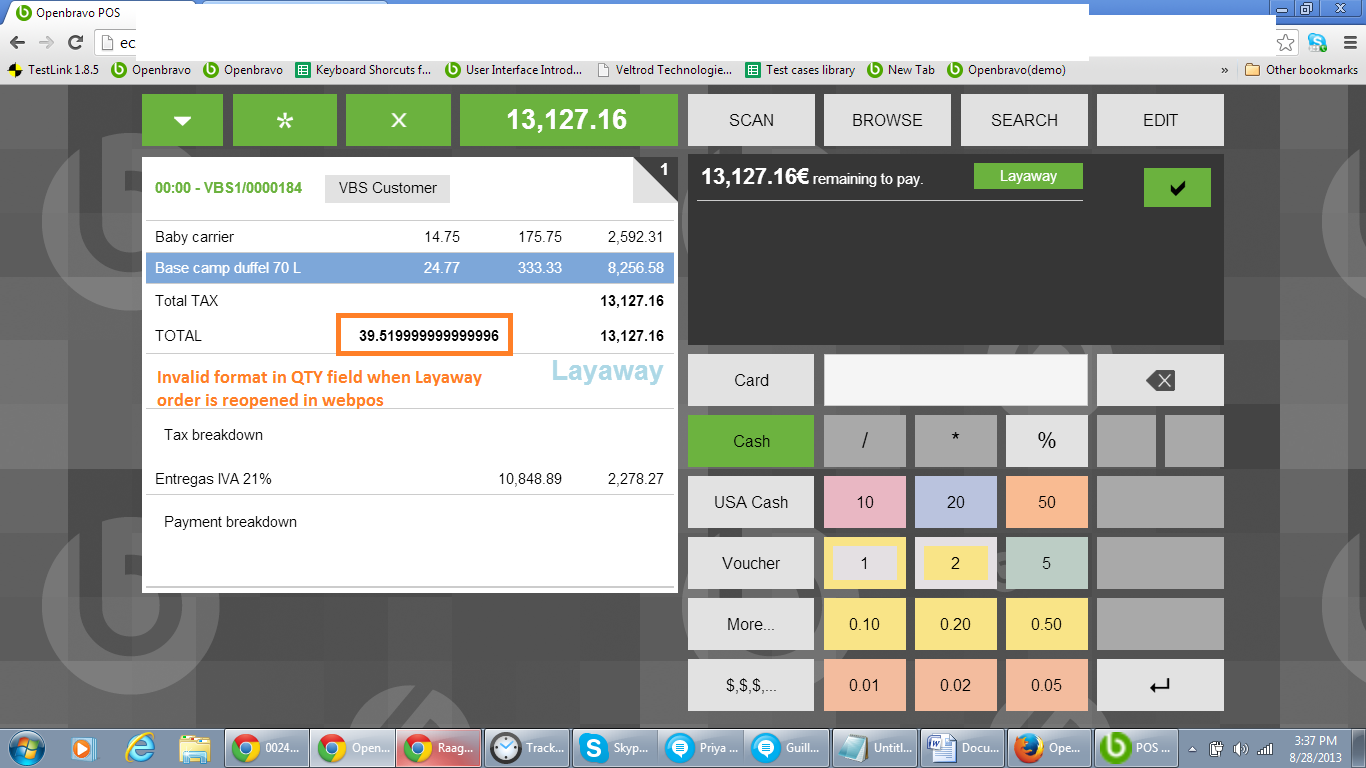1366x768 pixels.
Task: Reload the current browser page
Action: click(x=75, y=42)
